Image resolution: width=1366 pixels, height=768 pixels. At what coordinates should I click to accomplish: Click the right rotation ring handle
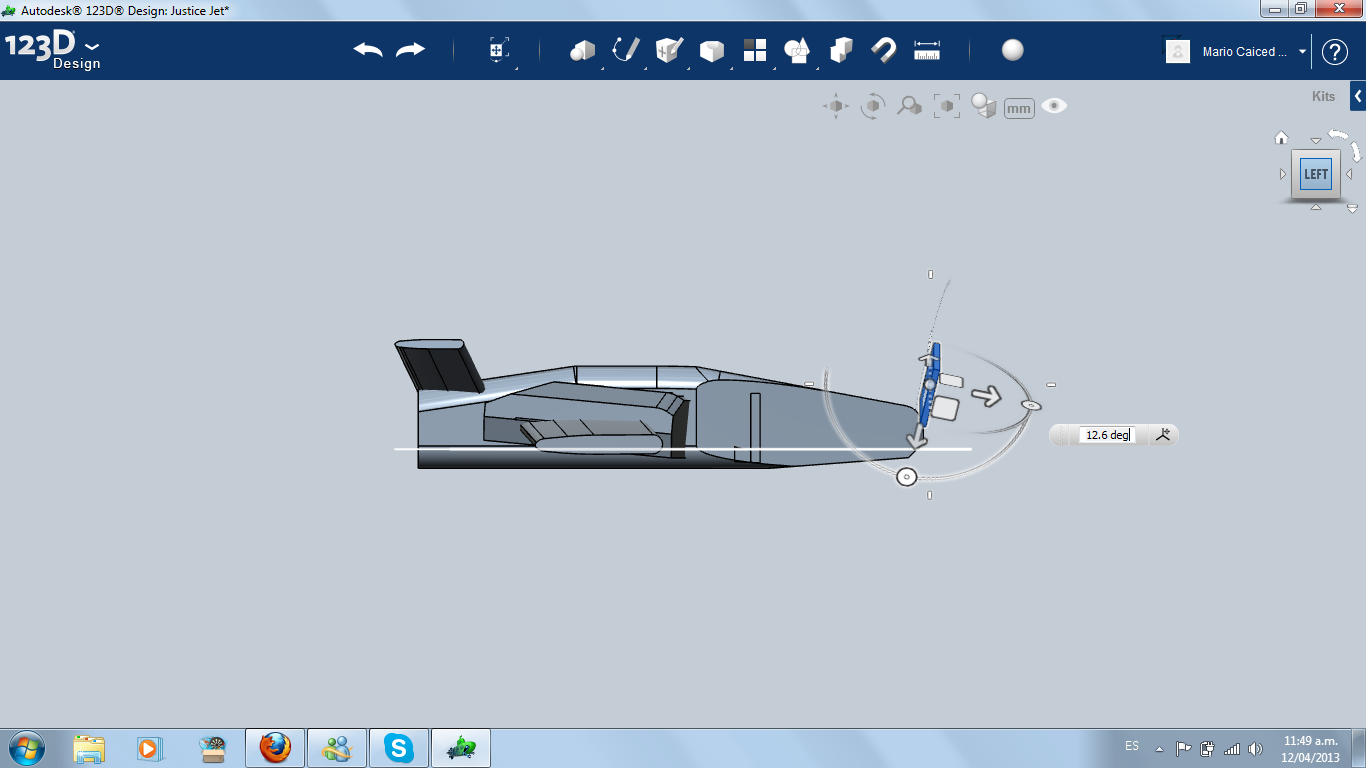(1031, 405)
